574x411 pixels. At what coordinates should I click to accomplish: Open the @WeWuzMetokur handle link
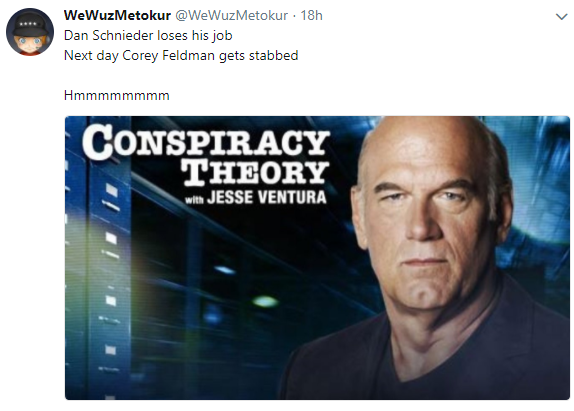[x=231, y=15]
